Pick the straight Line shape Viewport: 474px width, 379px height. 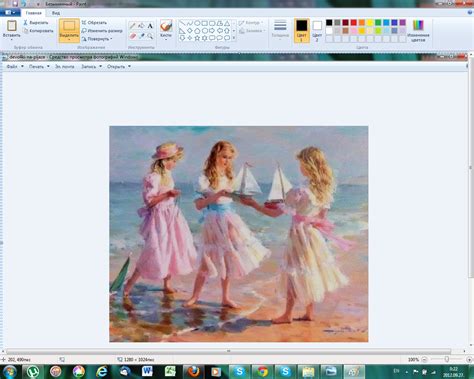point(182,23)
